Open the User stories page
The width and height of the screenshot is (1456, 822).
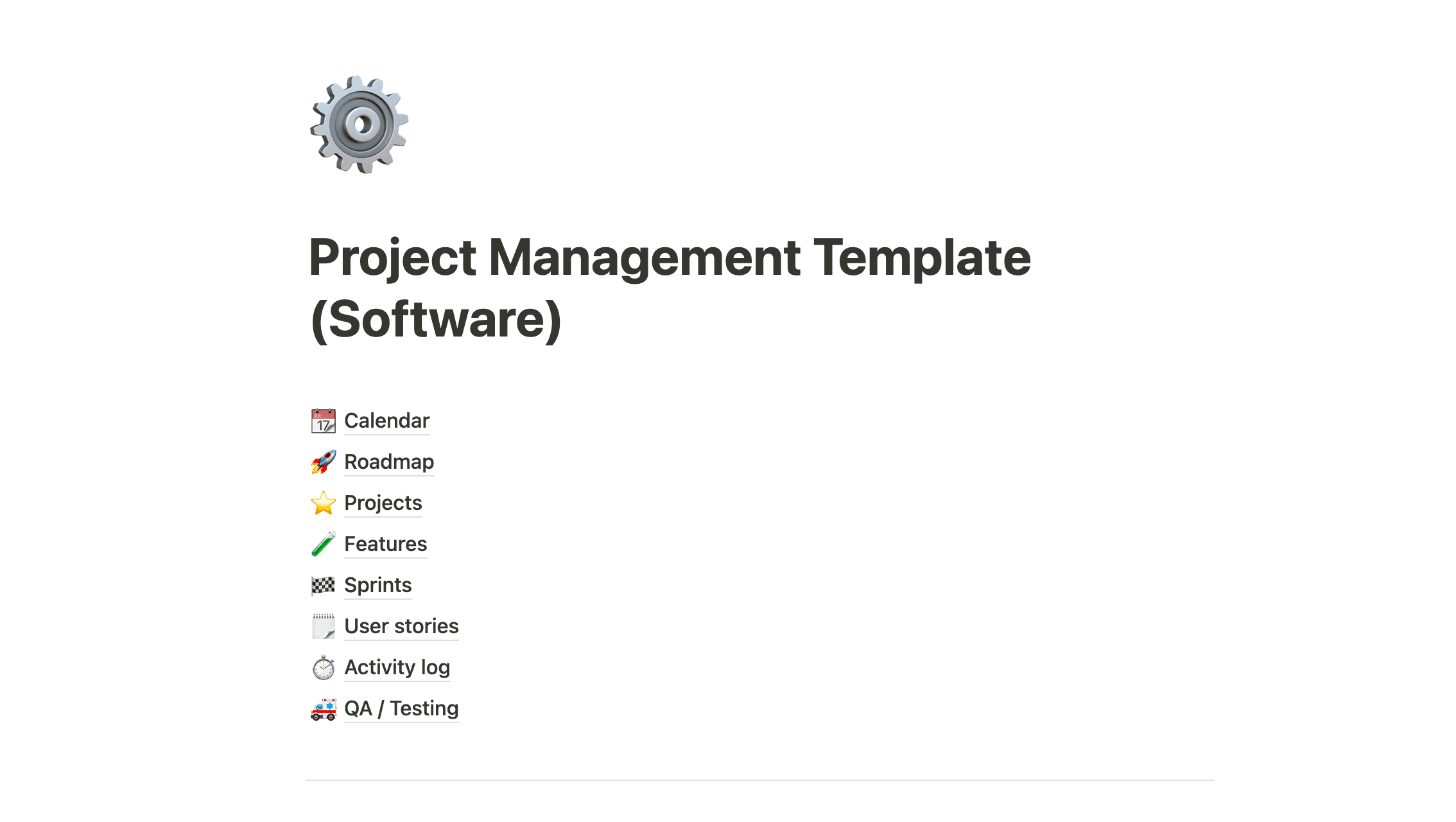click(401, 627)
